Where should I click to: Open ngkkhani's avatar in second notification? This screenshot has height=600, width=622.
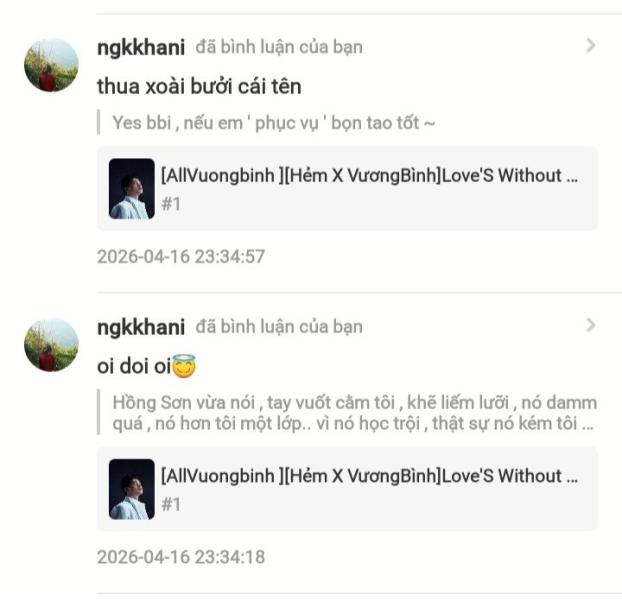point(51,345)
